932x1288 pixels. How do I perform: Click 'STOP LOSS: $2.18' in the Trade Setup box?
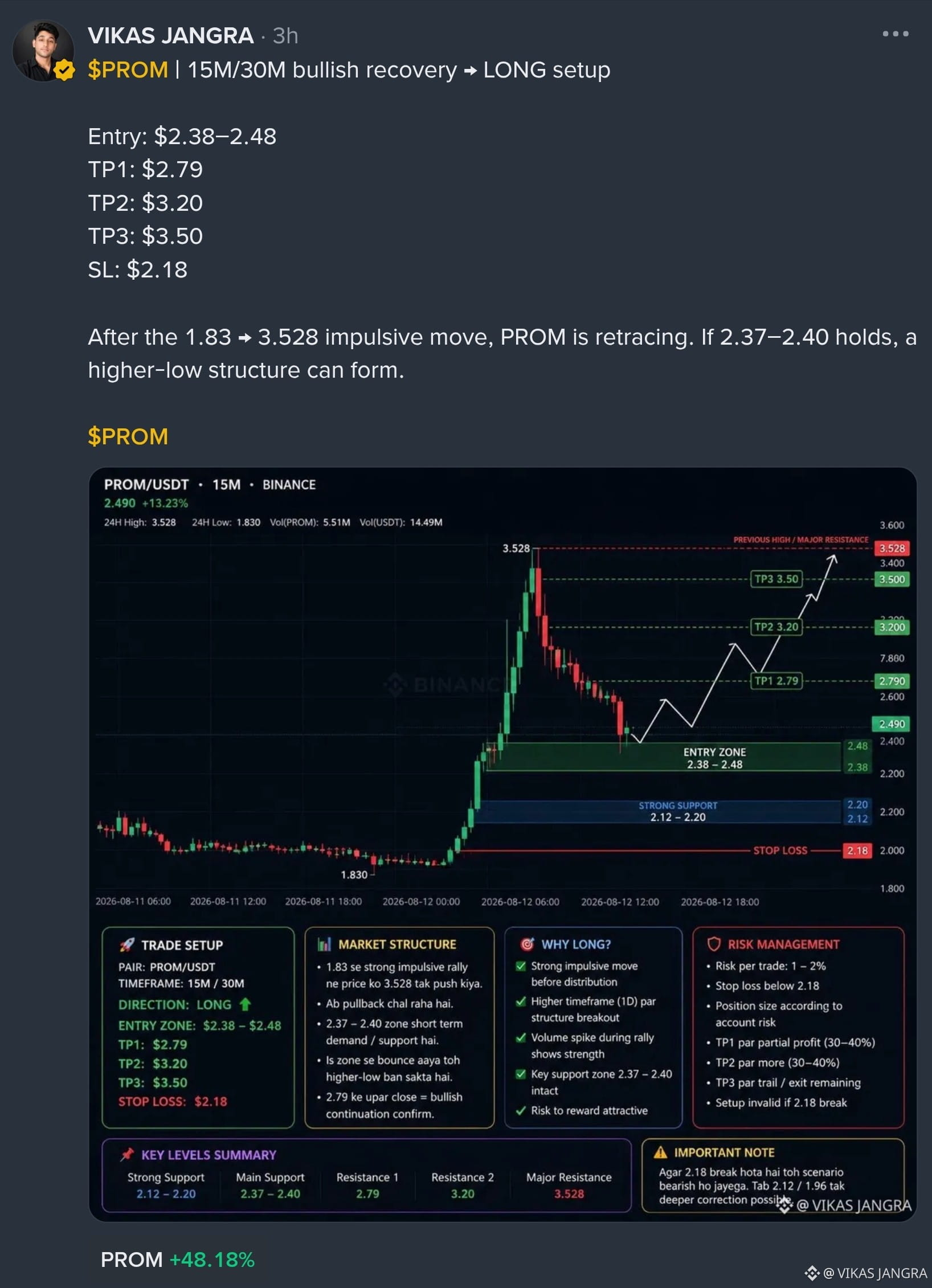click(173, 1102)
